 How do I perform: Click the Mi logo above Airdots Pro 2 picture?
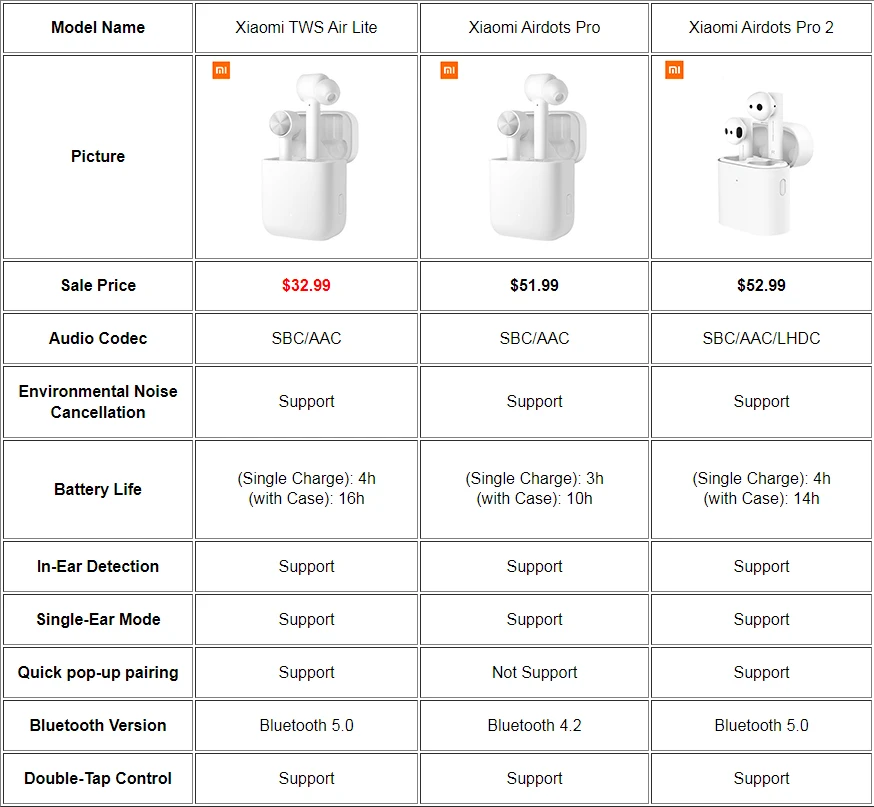tap(675, 71)
